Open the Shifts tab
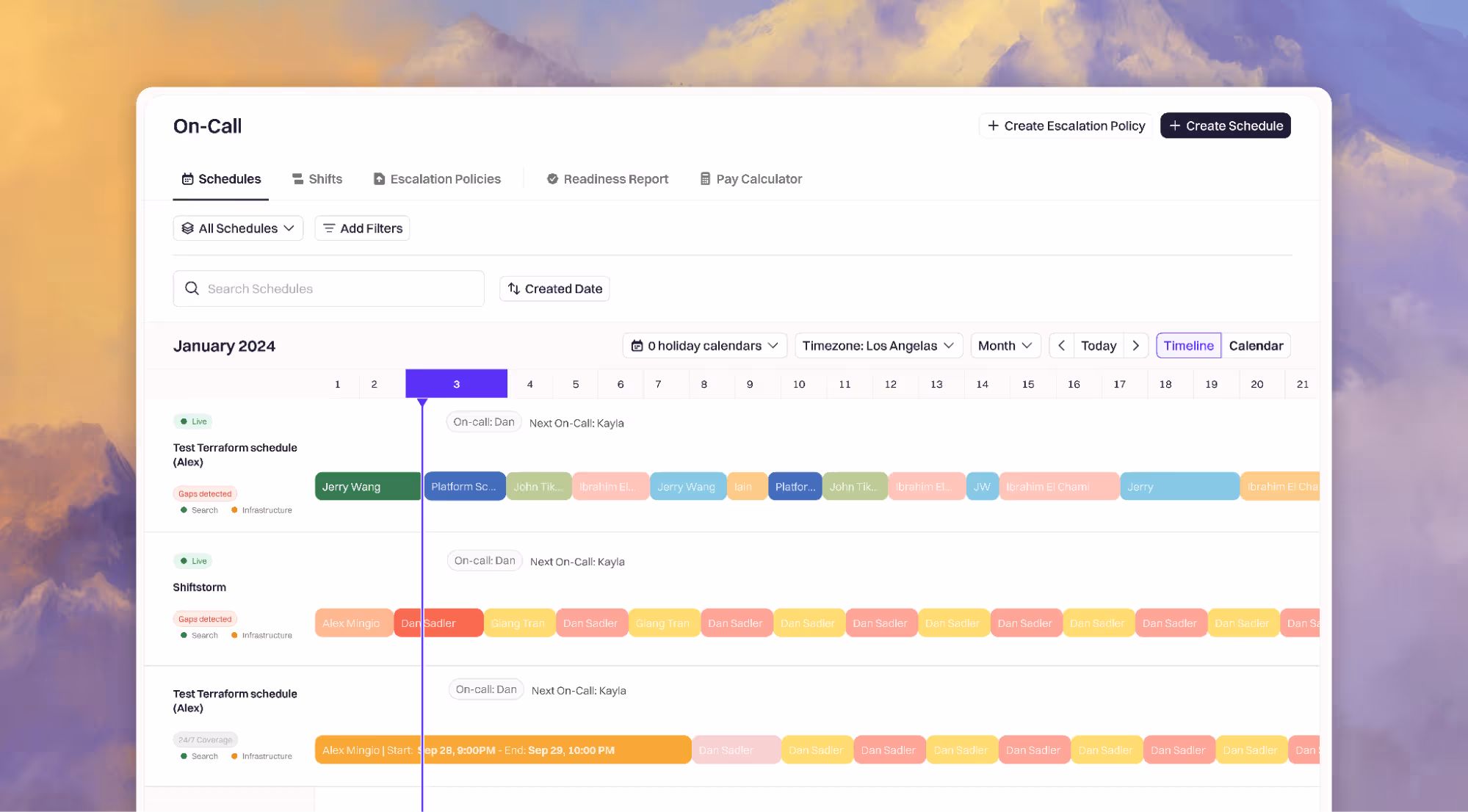Screen dimensions: 1468x812 tap(325, 179)
